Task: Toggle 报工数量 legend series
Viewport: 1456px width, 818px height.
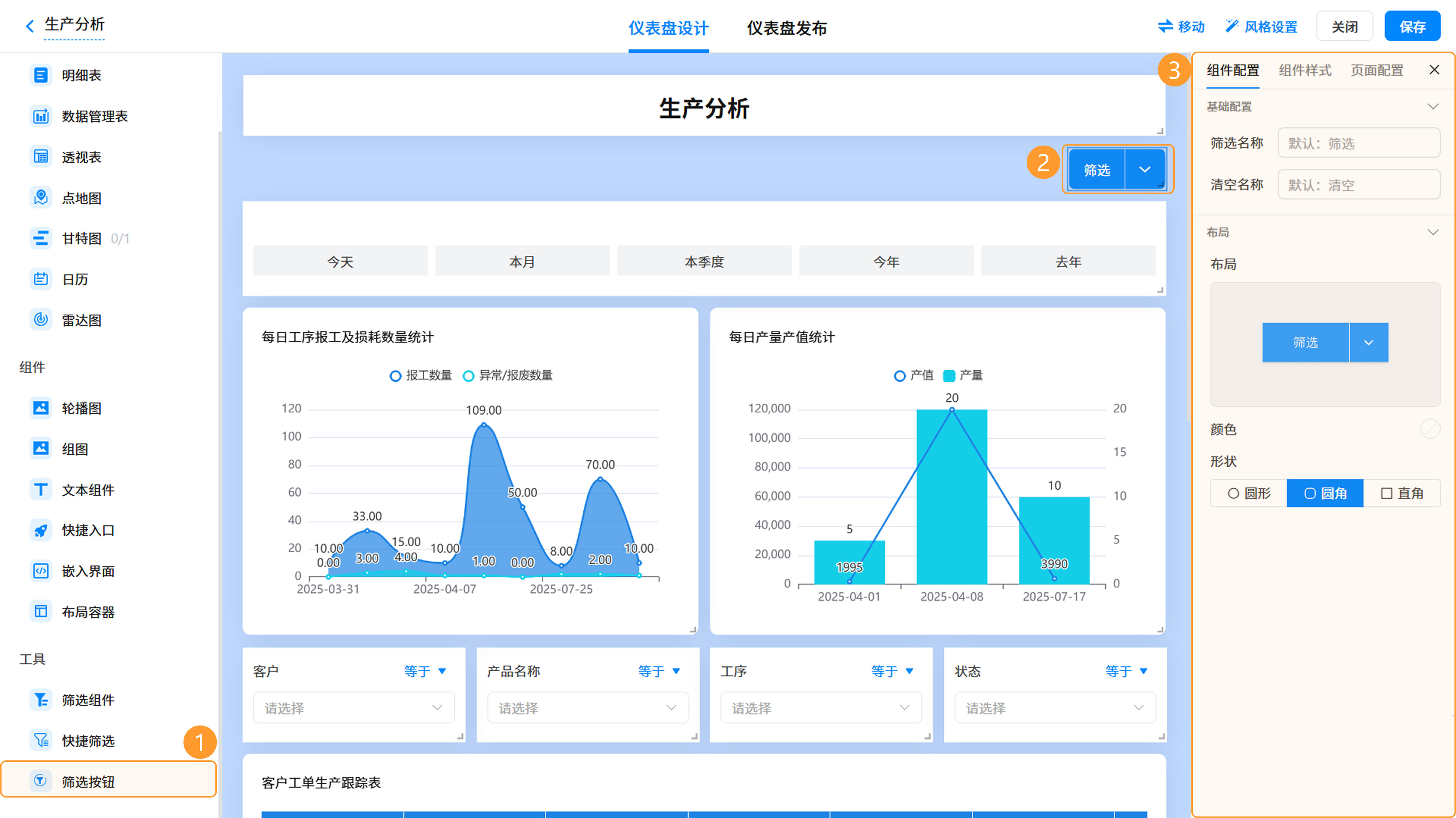Action: click(x=420, y=375)
